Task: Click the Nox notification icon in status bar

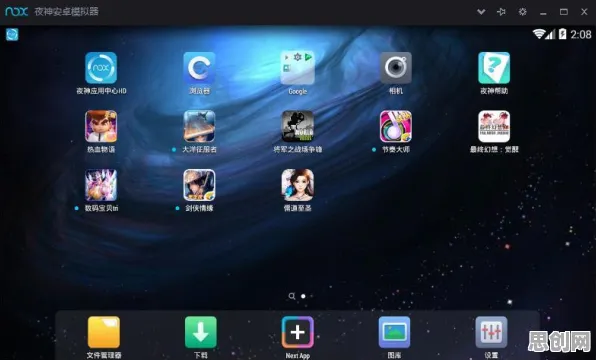Action: coord(12,35)
